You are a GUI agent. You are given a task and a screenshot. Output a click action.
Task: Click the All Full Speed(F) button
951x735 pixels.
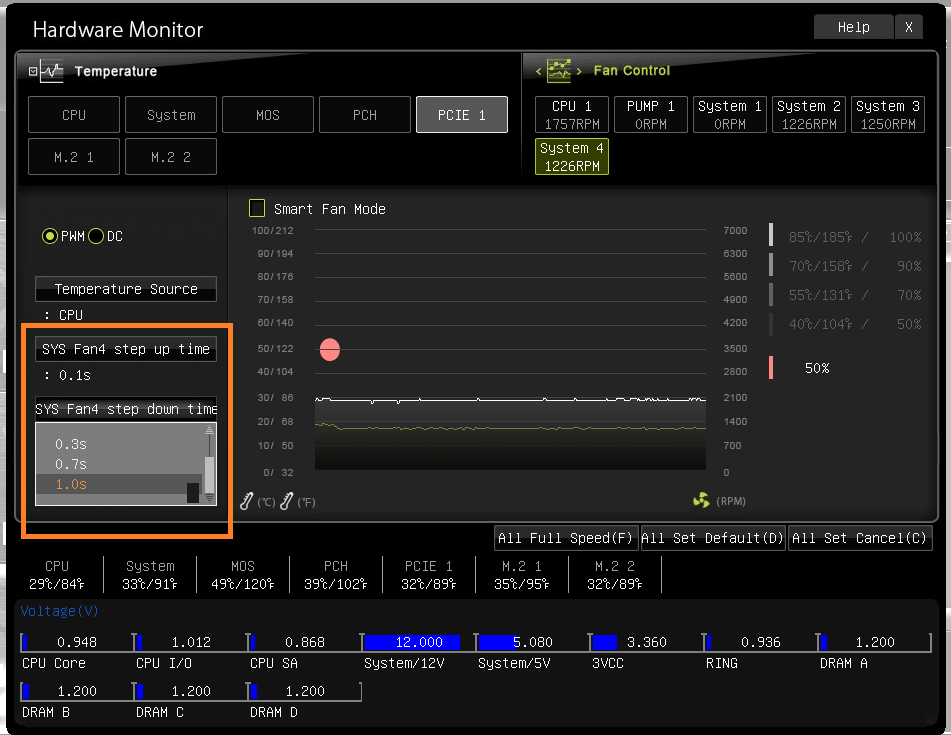(x=566, y=538)
